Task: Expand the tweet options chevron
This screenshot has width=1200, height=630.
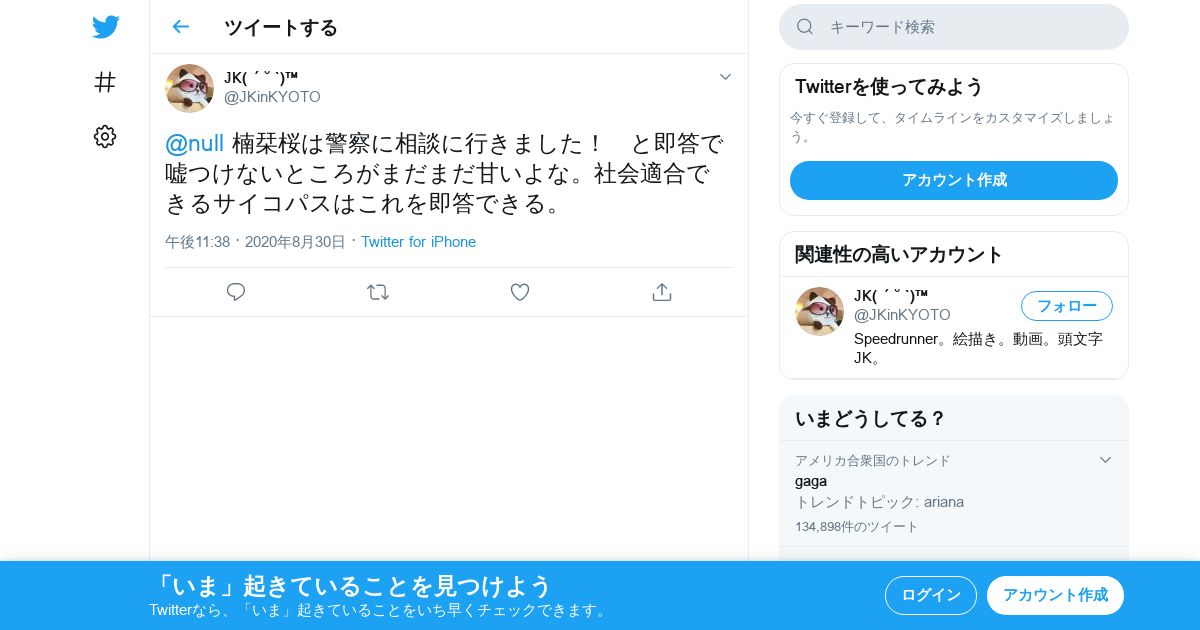Action: (x=726, y=77)
